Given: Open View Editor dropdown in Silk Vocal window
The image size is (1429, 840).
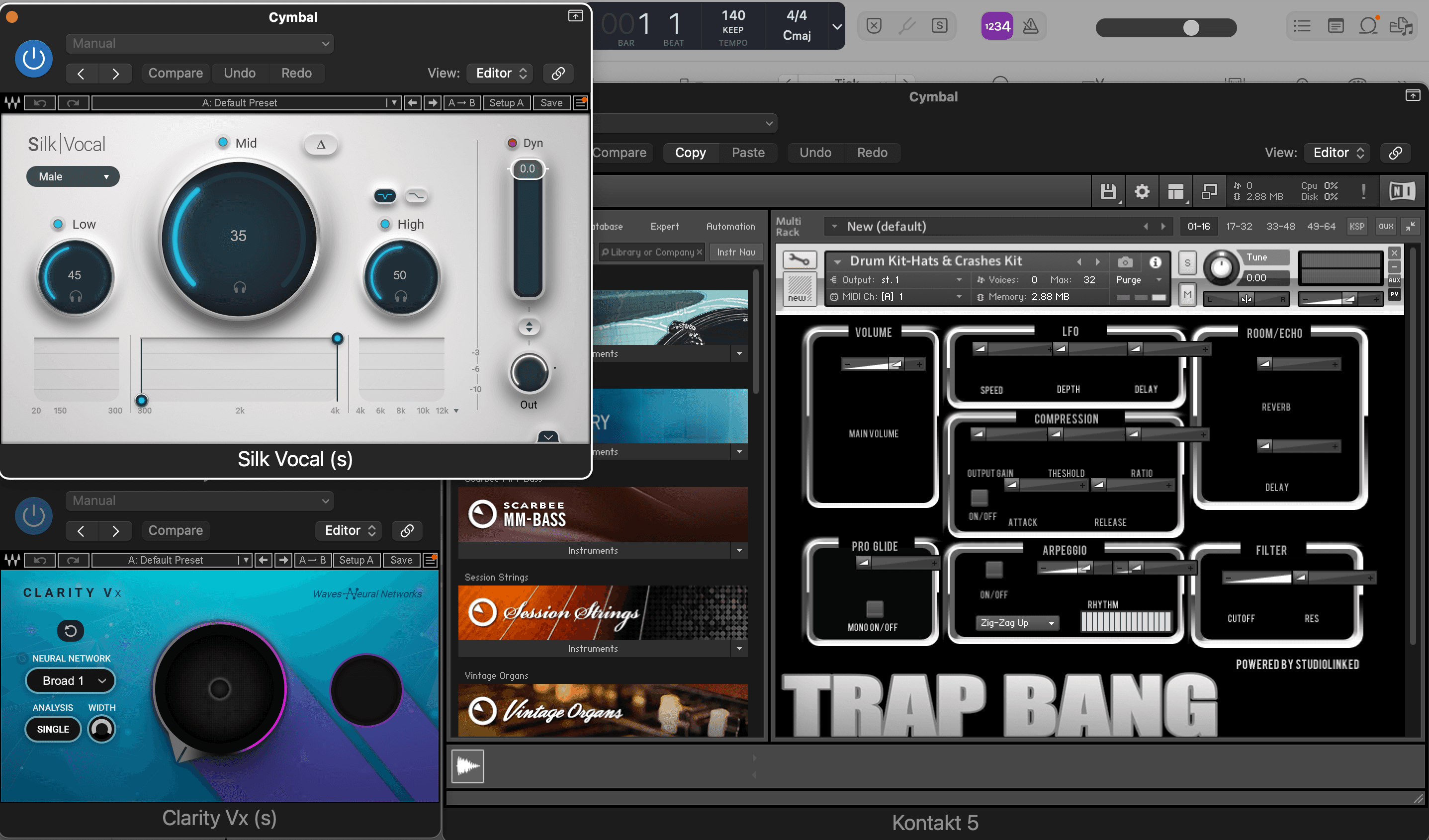Looking at the screenshot, I should tap(500, 73).
